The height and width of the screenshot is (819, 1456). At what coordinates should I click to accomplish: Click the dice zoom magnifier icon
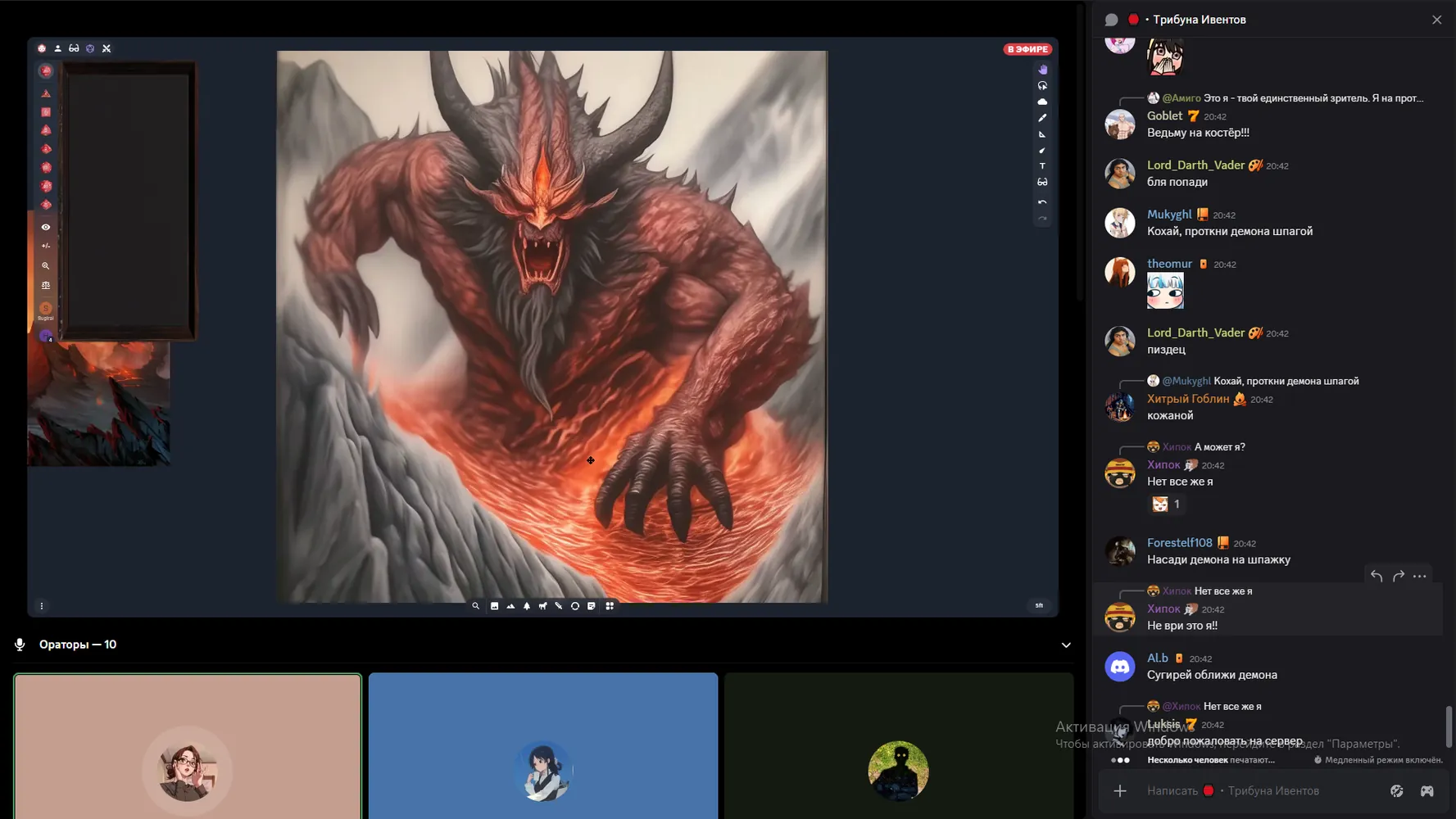(46, 266)
